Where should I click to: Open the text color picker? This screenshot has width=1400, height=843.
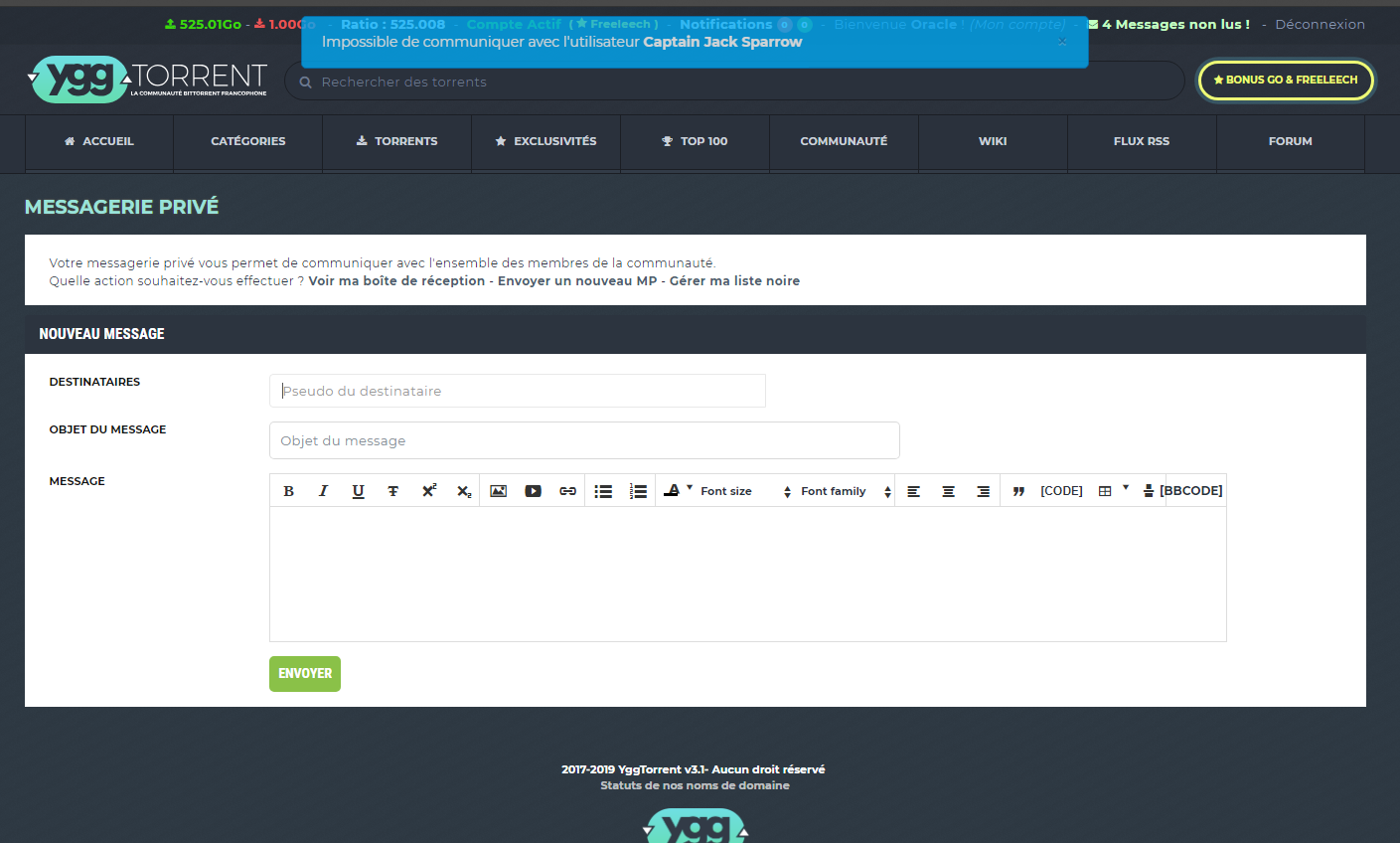(x=673, y=490)
